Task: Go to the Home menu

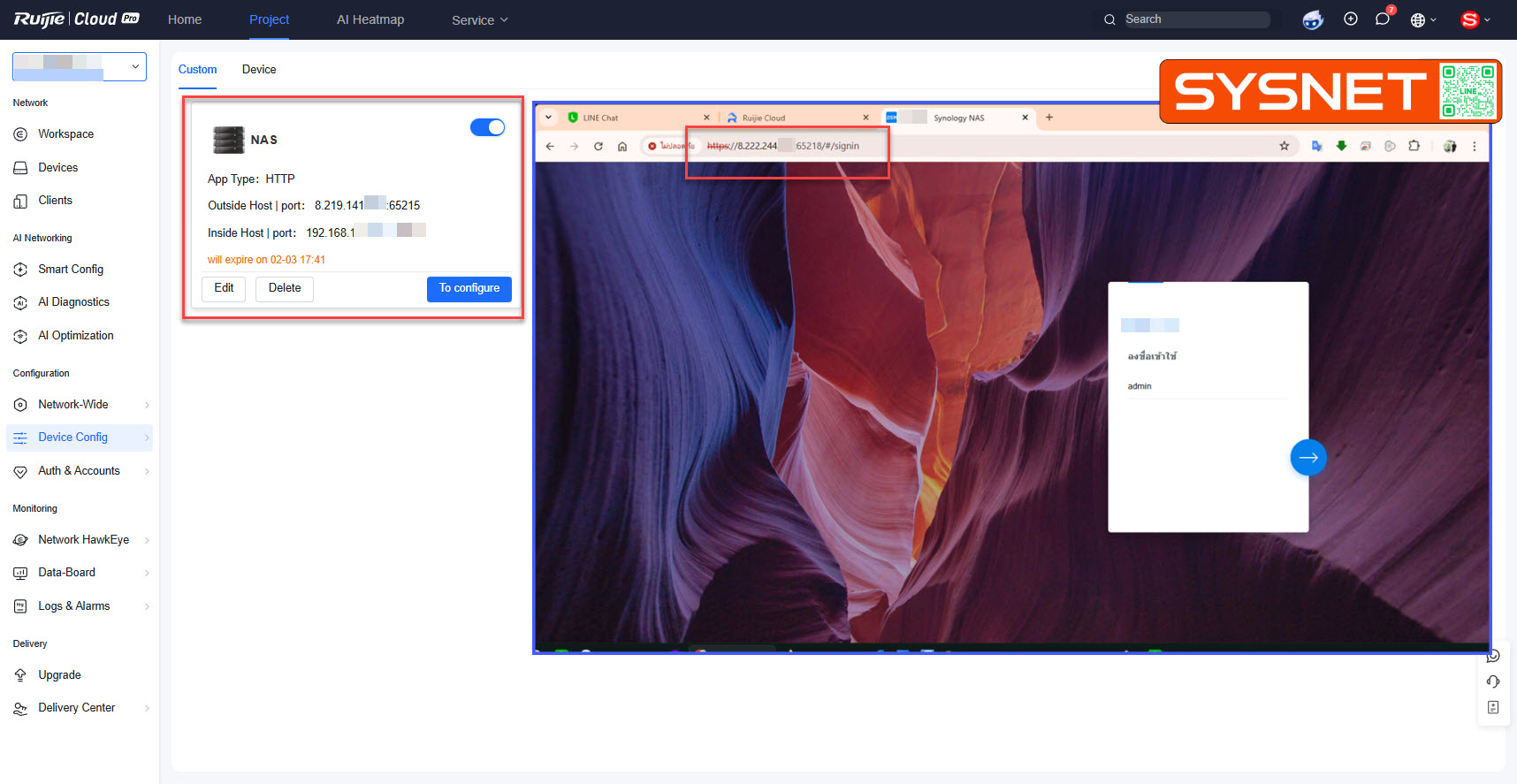Action: [185, 19]
